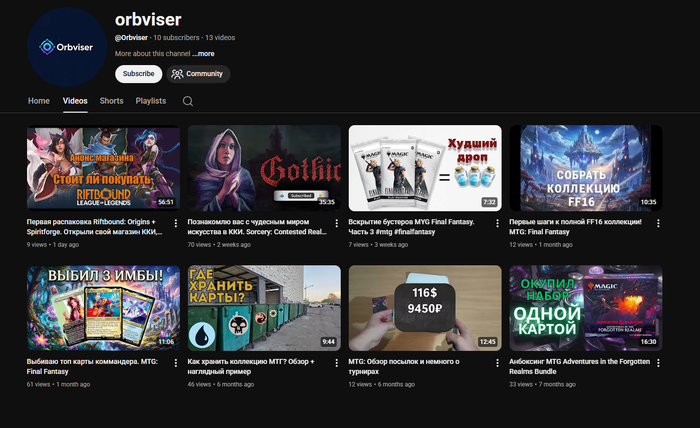Go to the Playlists tab
Screen dimensions: 700x428
tap(151, 101)
